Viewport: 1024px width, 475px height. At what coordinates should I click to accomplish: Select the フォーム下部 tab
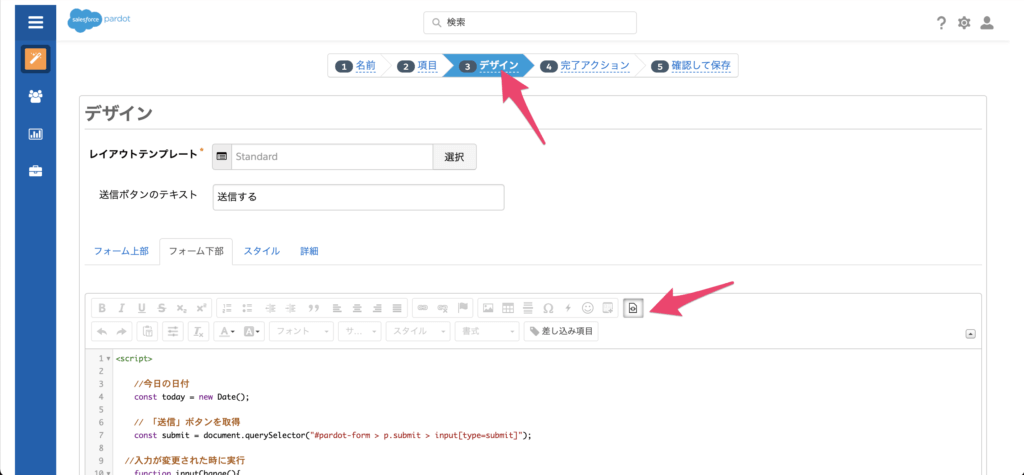click(x=196, y=252)
